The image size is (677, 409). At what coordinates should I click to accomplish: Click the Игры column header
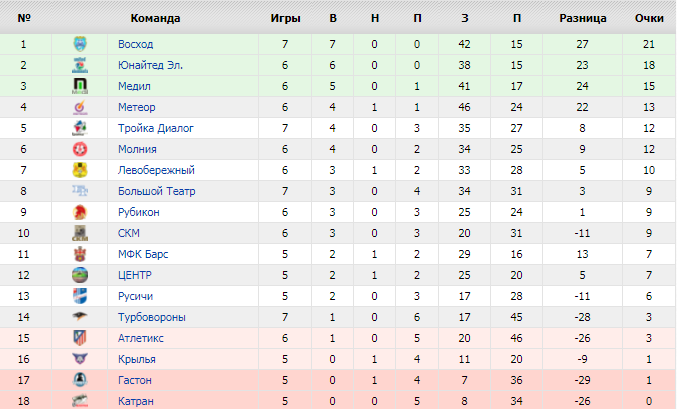click(x=285, y=18)
